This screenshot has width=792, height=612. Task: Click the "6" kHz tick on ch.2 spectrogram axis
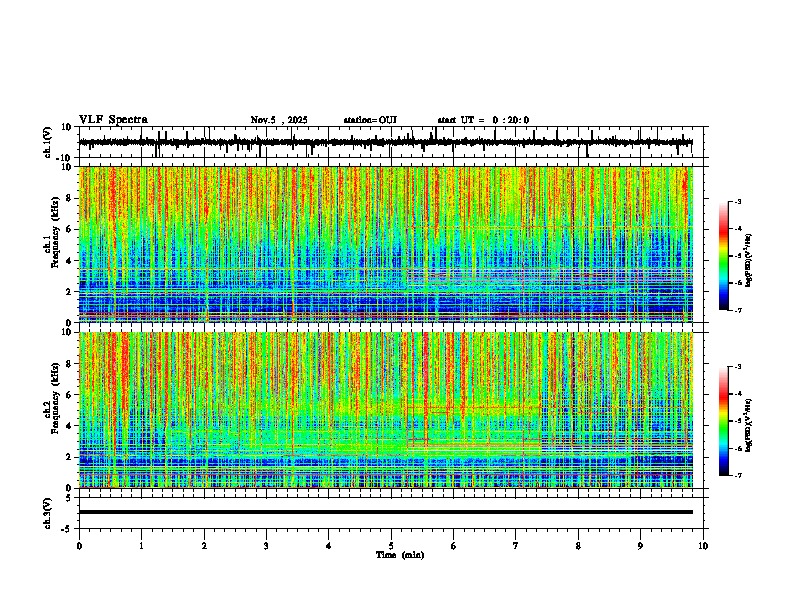70,395
